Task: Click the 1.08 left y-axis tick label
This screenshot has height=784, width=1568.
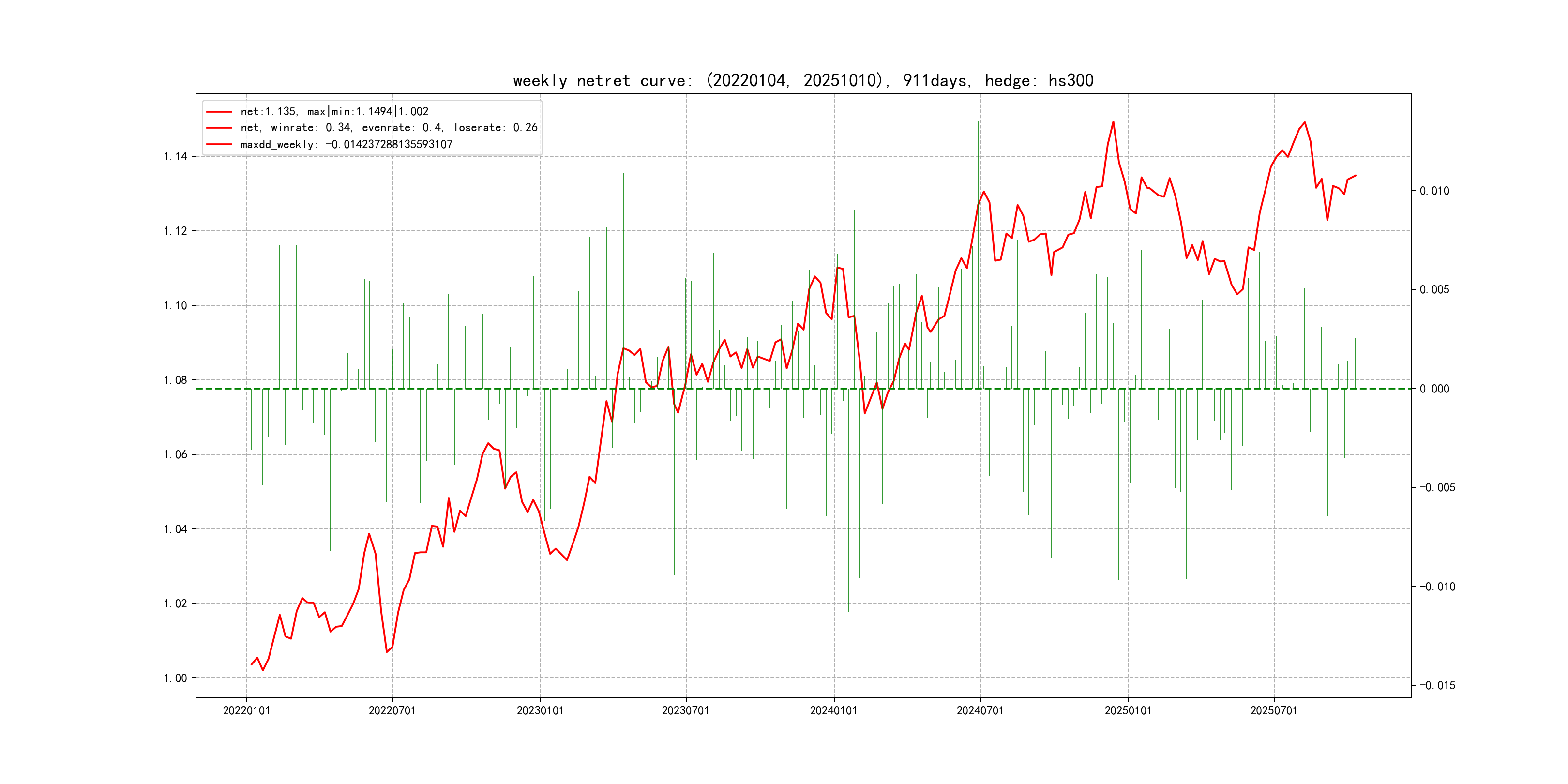Action: coord(175,380)
